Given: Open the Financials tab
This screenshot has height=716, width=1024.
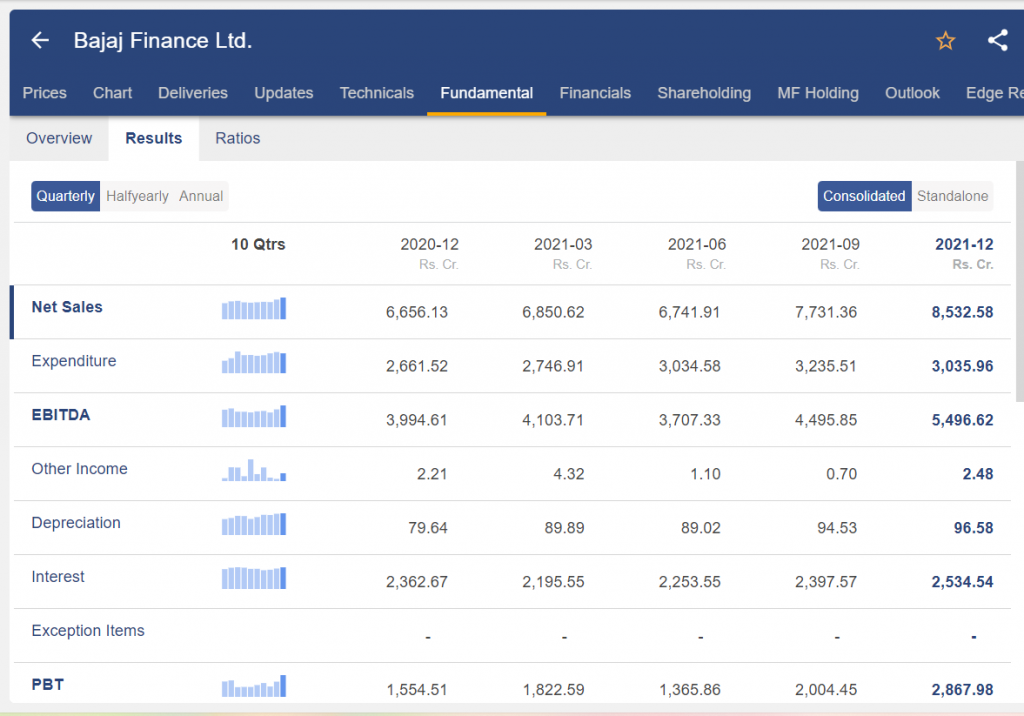Looking at the screenshot, I should point(595,93).
